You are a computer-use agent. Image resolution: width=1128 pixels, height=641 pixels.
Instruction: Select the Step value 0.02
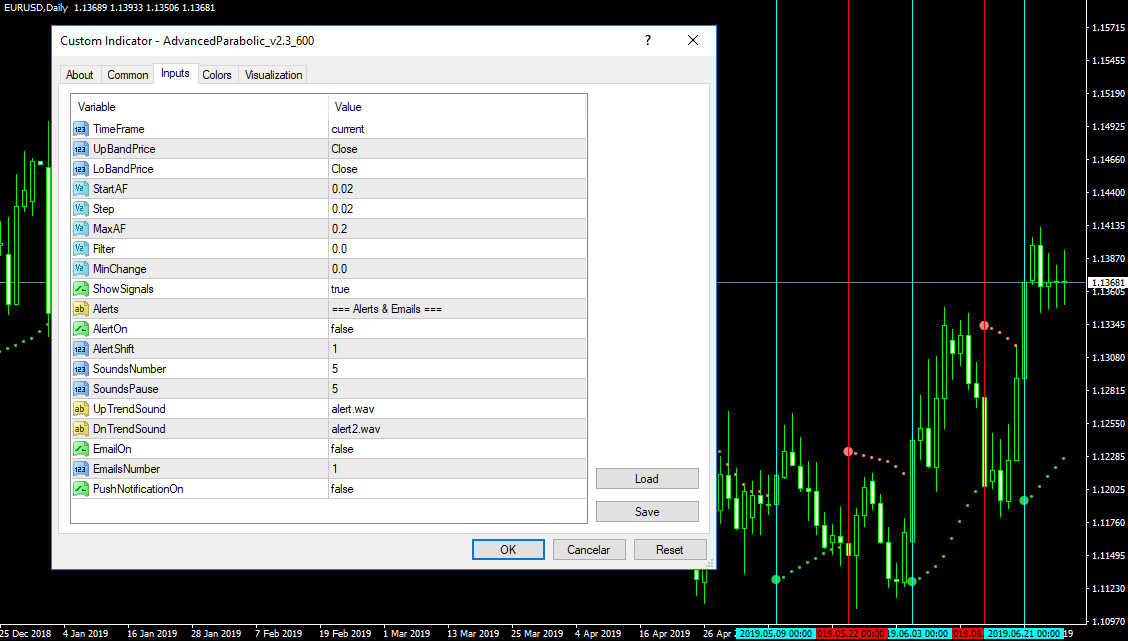458,209
